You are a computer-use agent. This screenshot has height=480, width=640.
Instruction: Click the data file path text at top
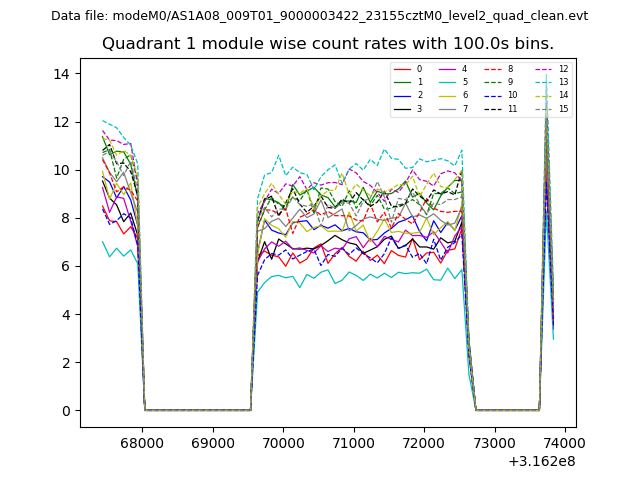[319, 16]
